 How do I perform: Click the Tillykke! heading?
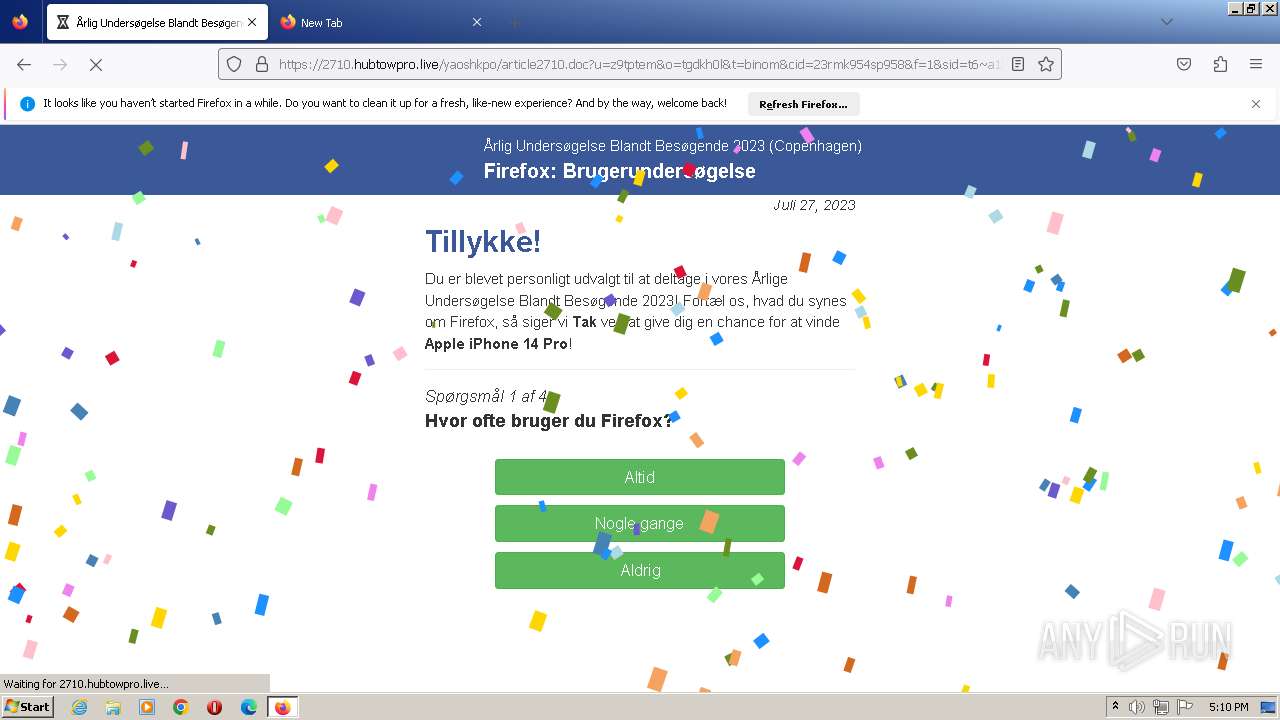483,241
